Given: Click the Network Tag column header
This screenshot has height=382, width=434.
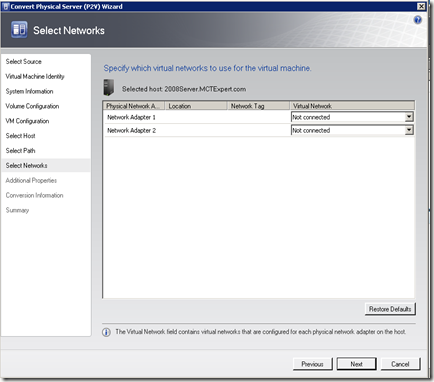Looking at the screenshot, I should [x=258, y=106].
